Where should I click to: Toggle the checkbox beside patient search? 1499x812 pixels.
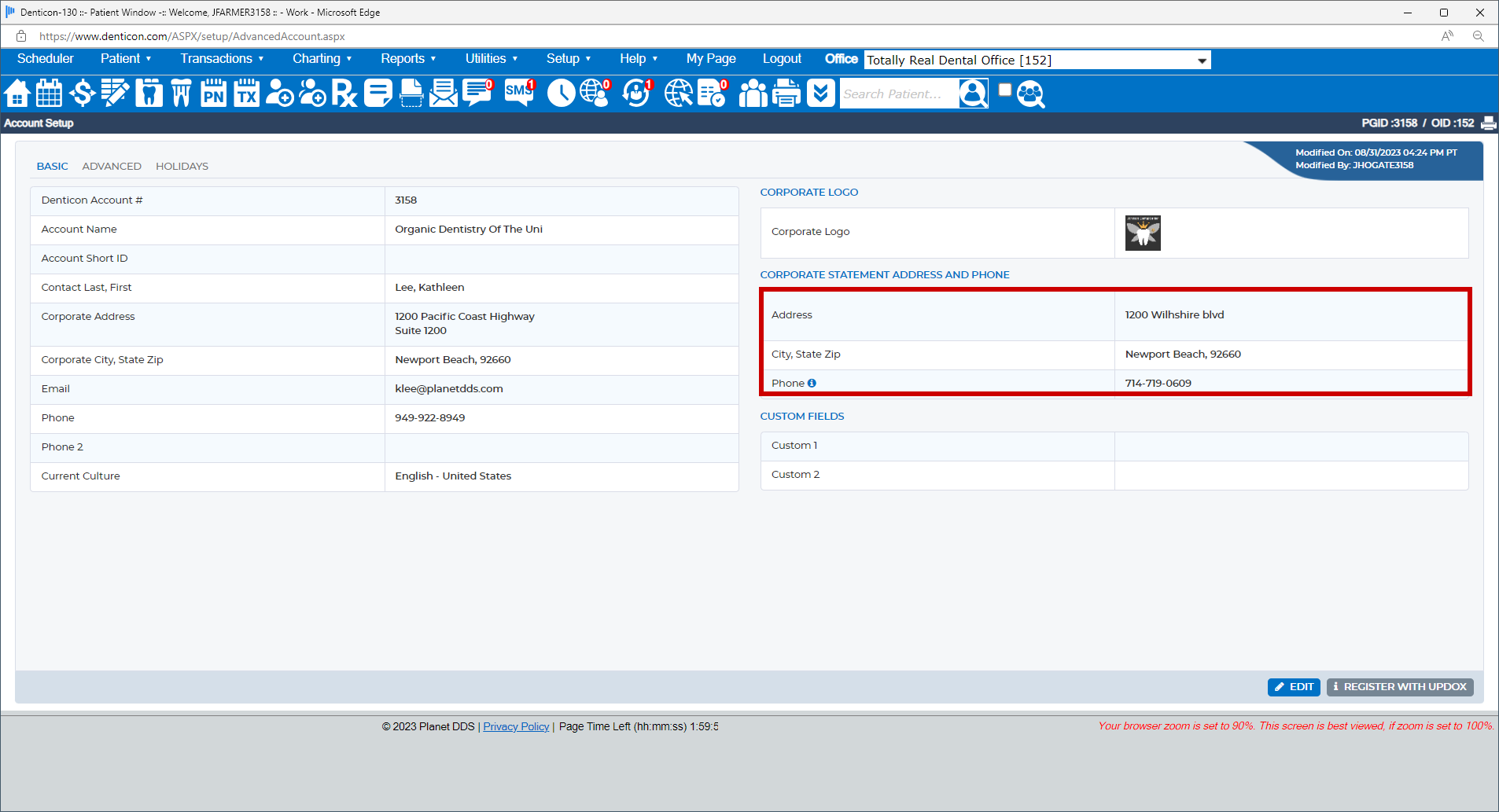(1004, 90)
